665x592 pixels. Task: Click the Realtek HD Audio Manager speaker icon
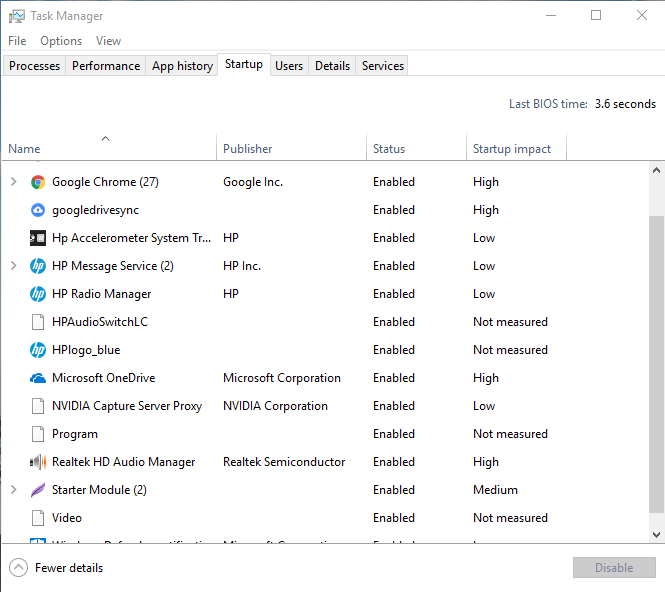38,462
